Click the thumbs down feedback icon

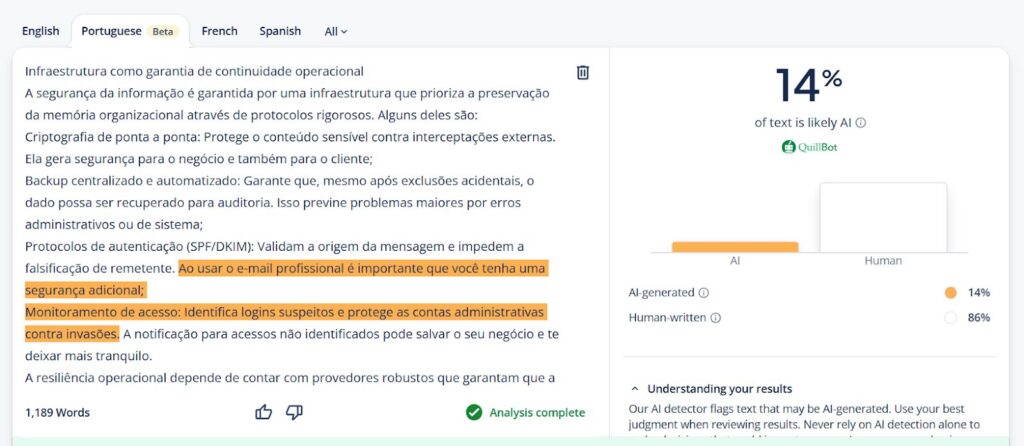(x=294, y=412)
